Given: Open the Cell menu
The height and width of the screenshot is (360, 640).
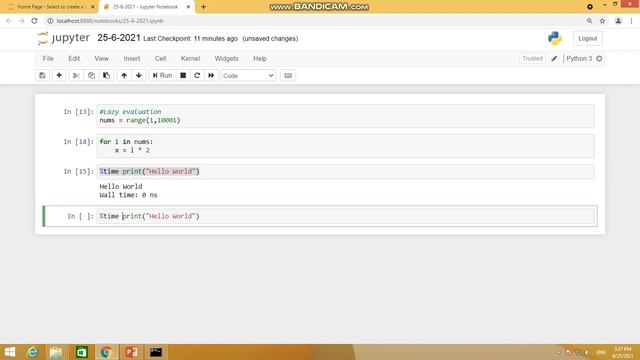Looking at the screenshot, I should (160, 59).
